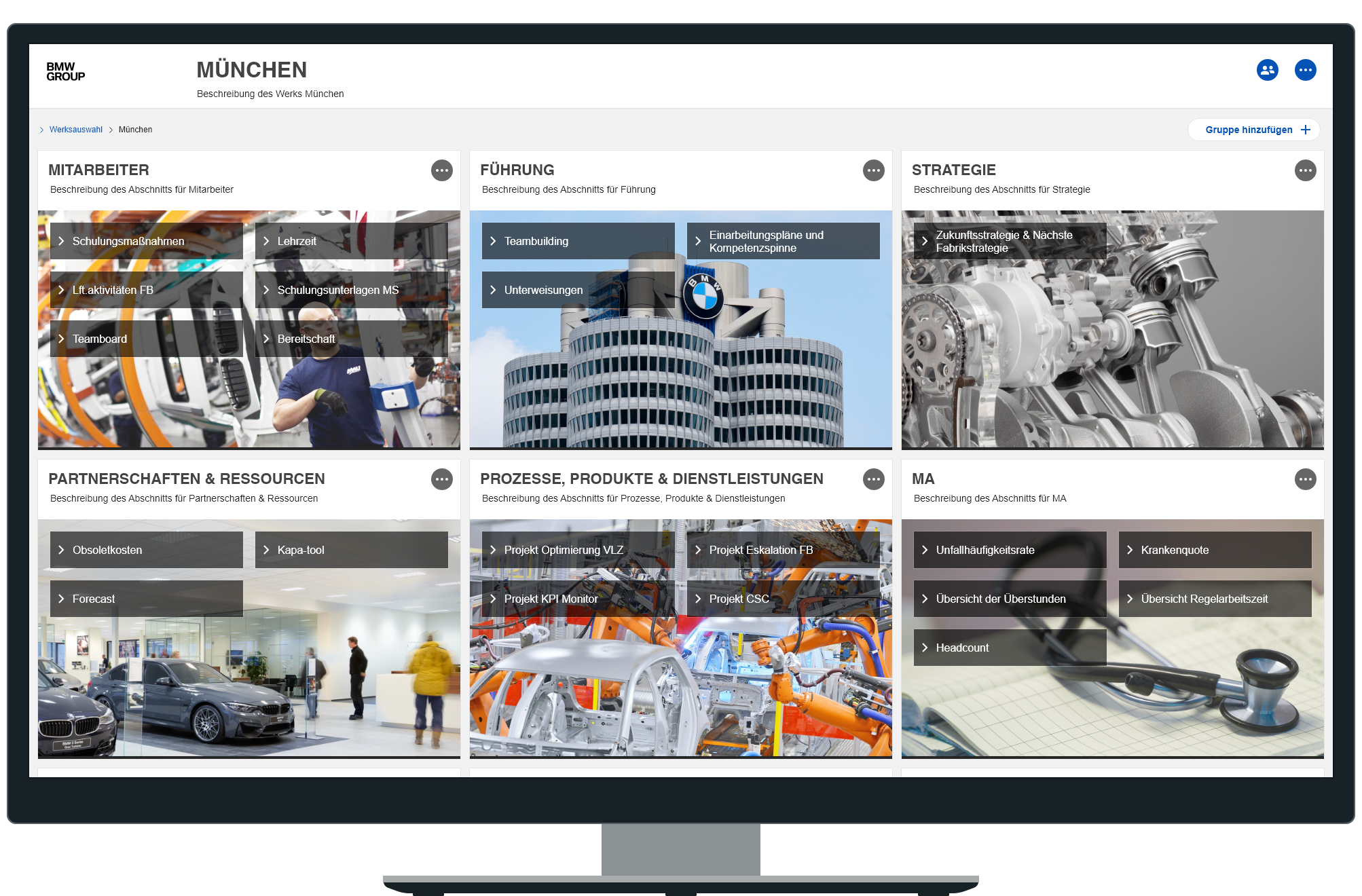Open header more-options menu icon
Image resolution: width=1362 pixels, height=896 pixels.
point(1305,70)
